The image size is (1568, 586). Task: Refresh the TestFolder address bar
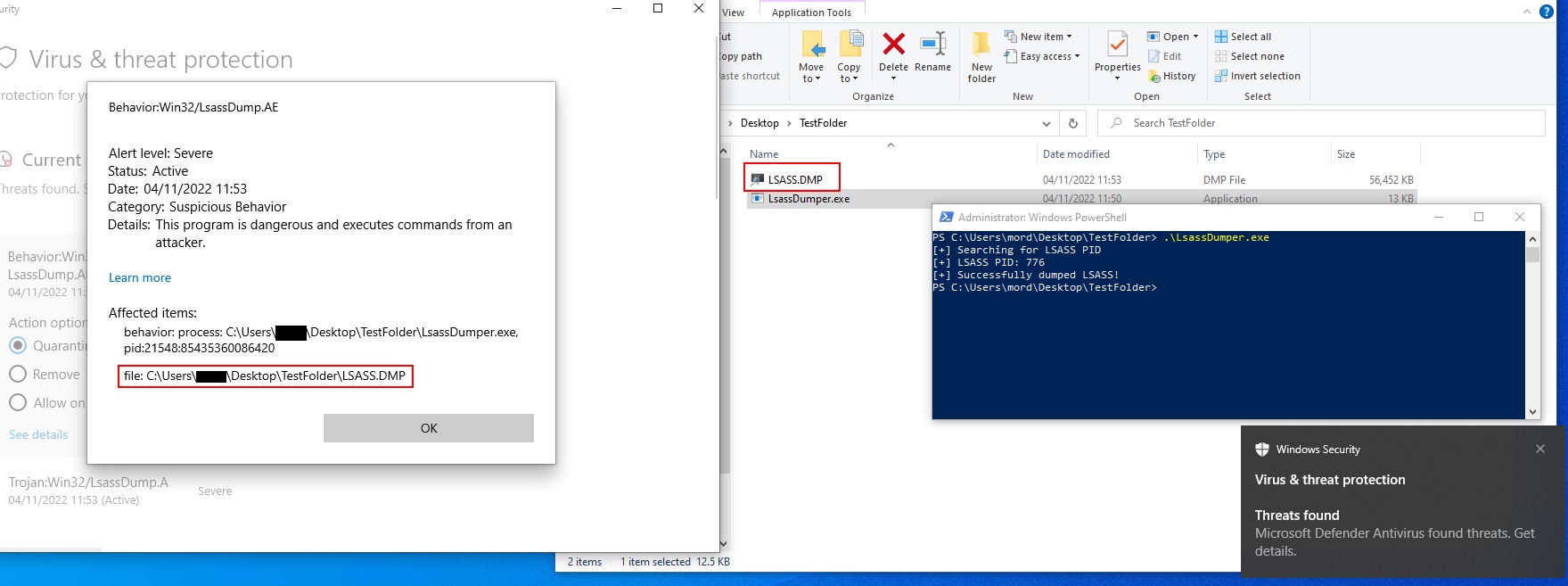pyautogui.click(x=1073, y=123)
